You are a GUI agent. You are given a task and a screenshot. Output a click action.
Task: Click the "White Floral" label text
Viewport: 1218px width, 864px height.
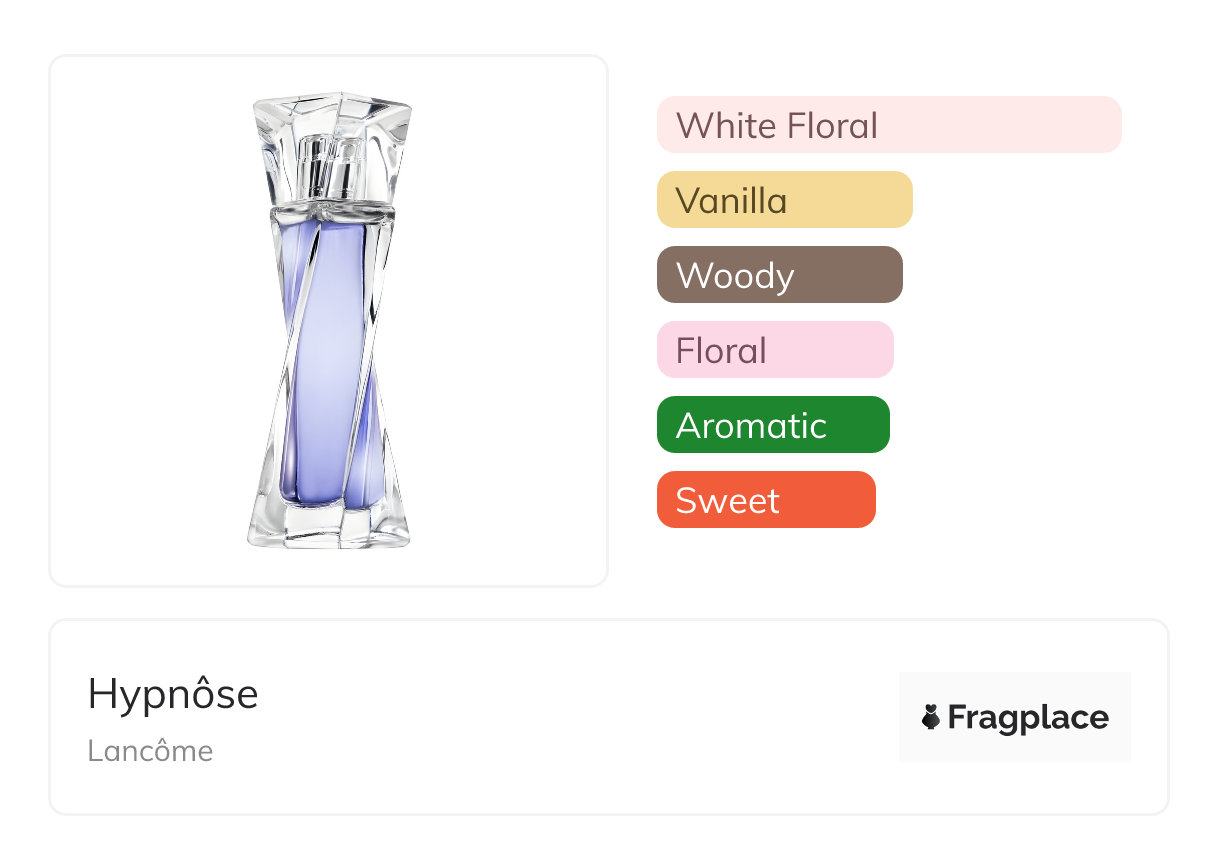pyautogui.click(x=777, y=126)
